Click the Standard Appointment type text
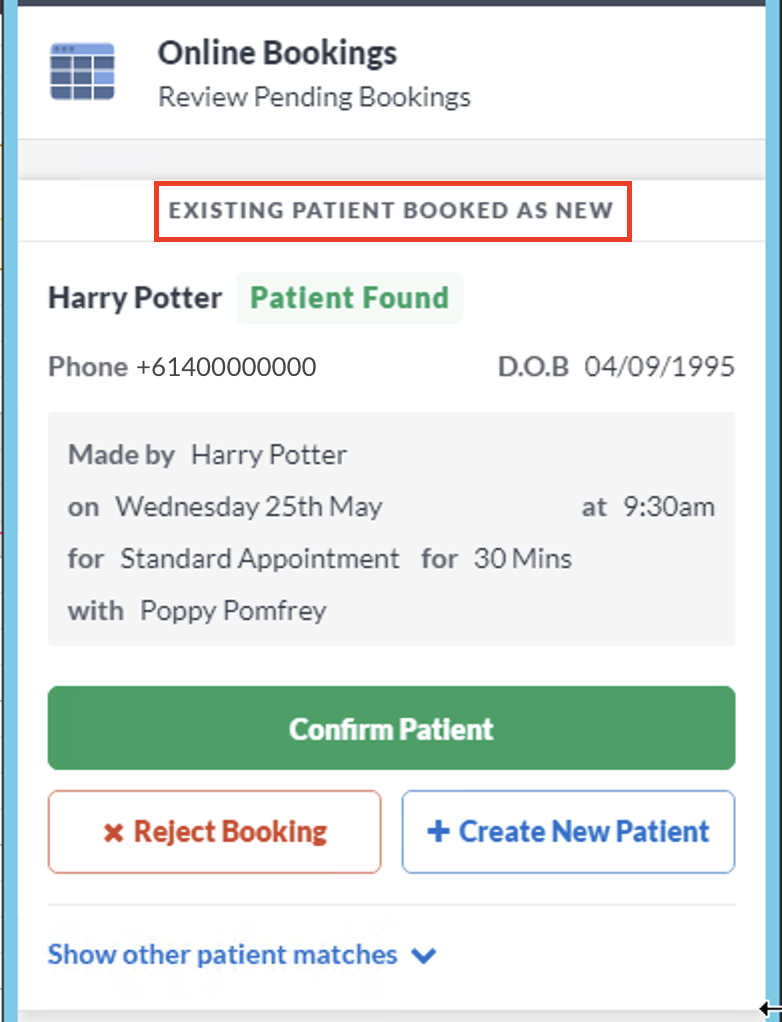This screenshot has height=1022, width=782. [260, 559]
